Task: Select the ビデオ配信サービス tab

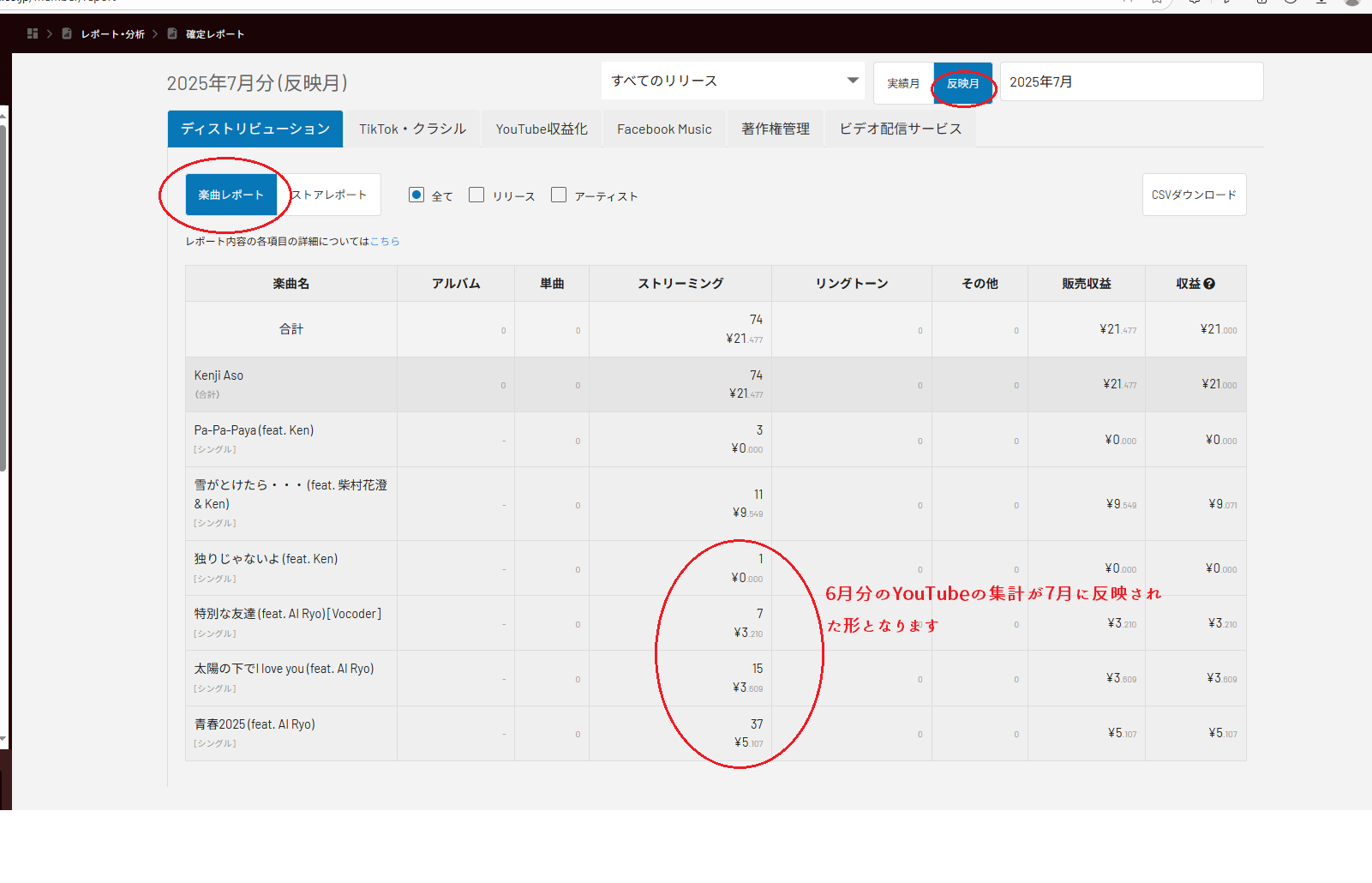Action: point(900,129)
